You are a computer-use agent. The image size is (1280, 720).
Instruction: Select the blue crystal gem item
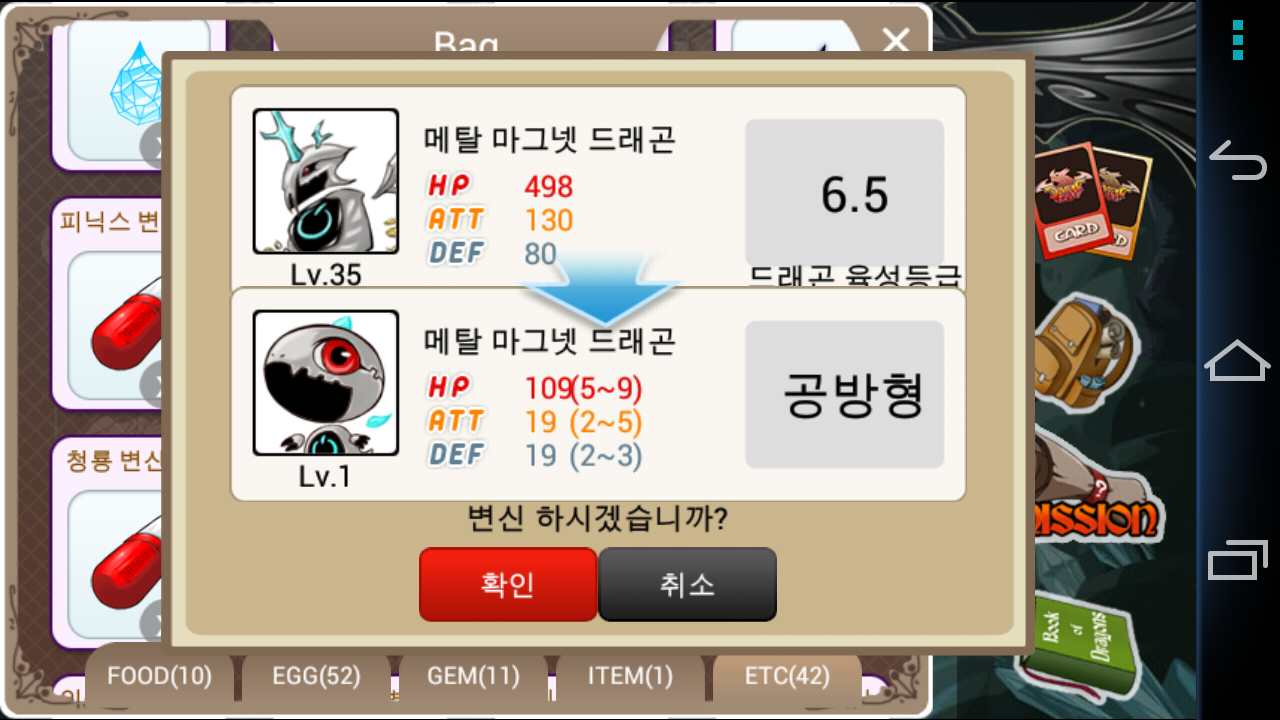(x=138, y=88)
